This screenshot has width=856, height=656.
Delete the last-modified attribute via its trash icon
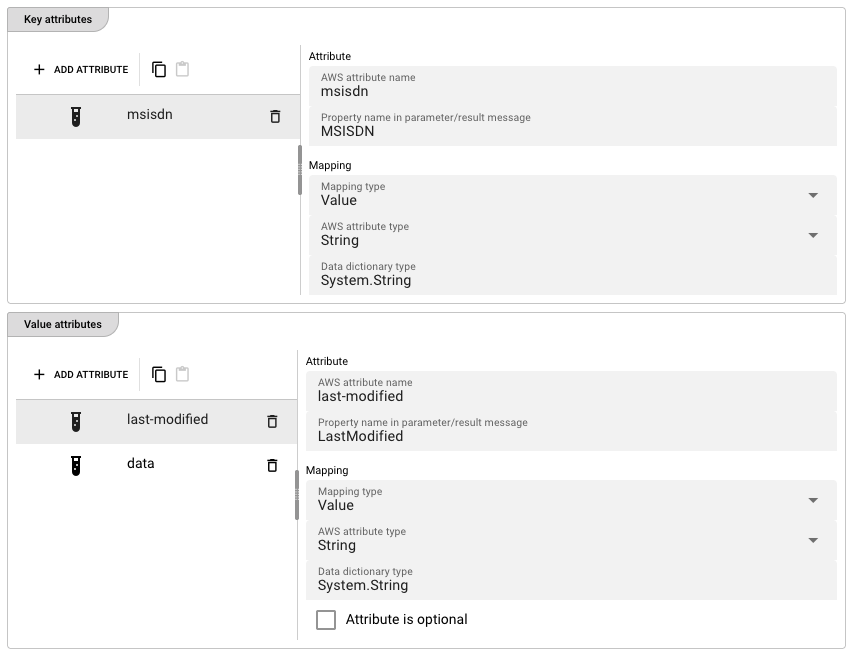(272, 421)
